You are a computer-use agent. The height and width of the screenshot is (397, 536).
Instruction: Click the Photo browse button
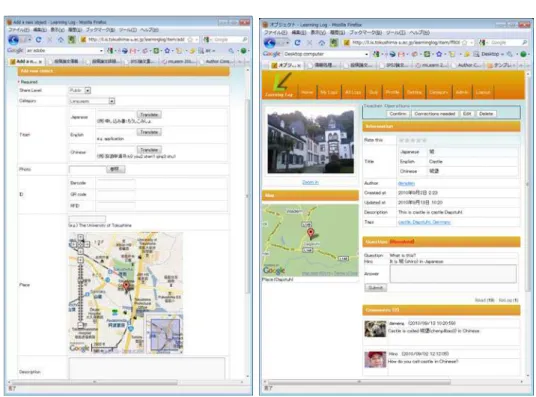point(116,169)
